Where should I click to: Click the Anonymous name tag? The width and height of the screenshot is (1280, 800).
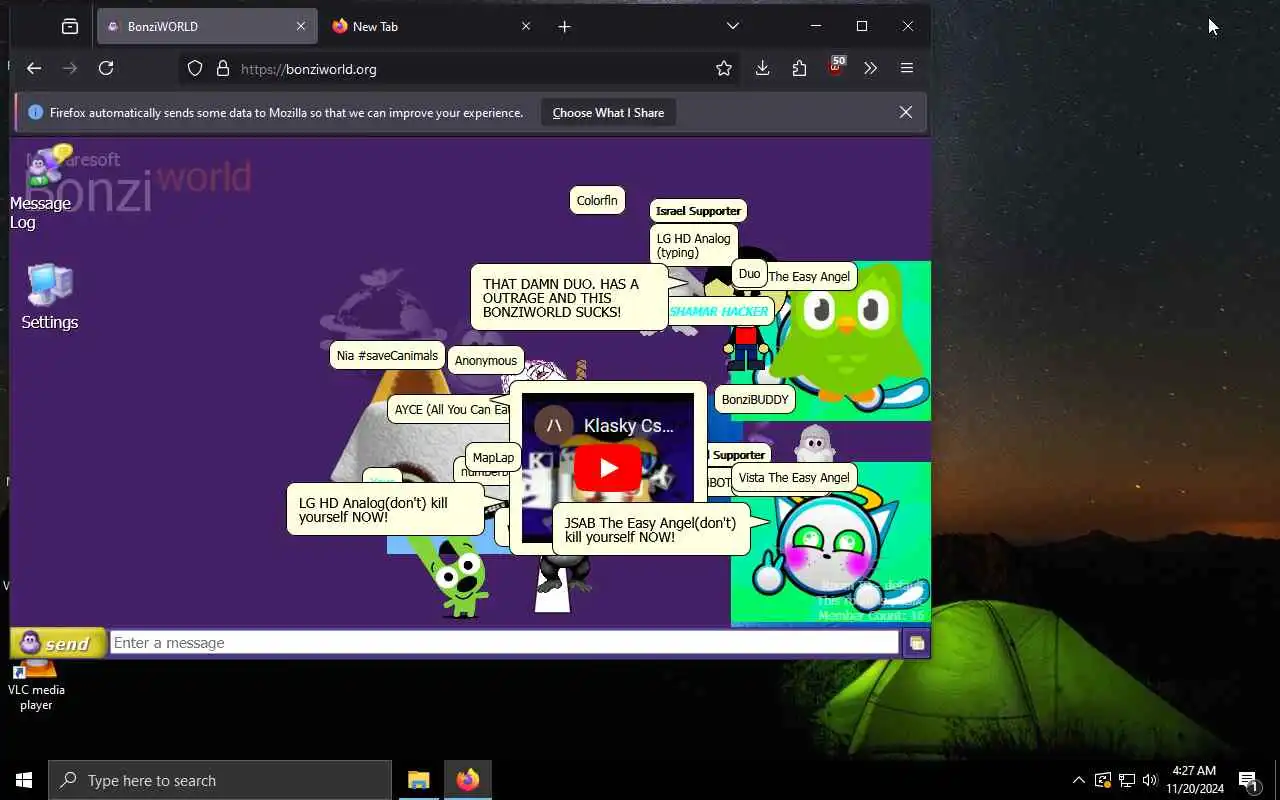coord(486,360)
